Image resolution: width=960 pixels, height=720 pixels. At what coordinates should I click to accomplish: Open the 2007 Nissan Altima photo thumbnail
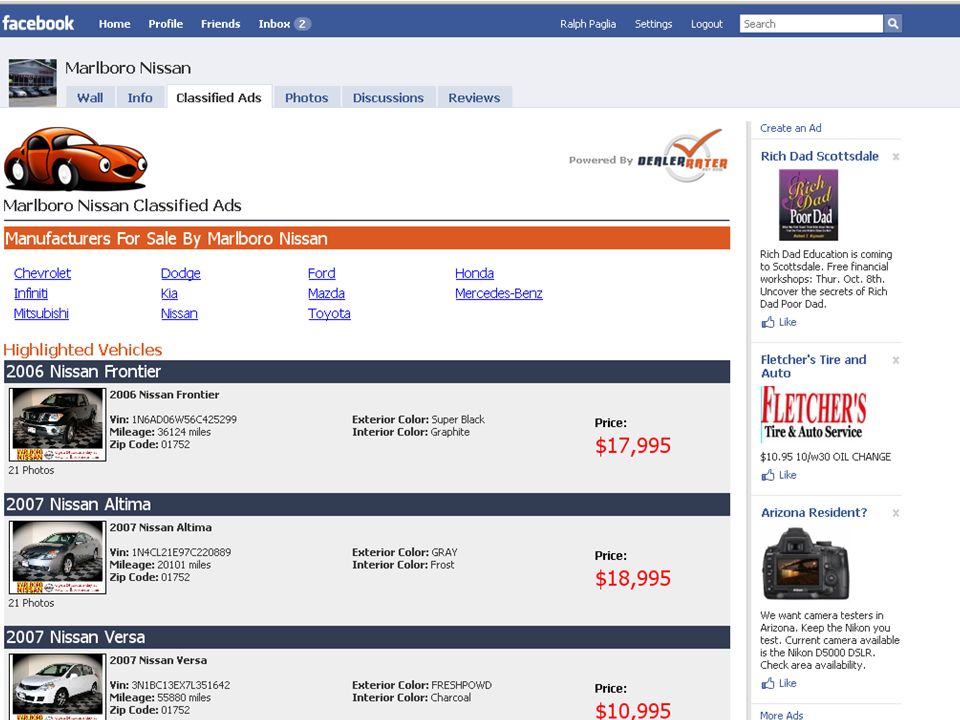point(58,557)
